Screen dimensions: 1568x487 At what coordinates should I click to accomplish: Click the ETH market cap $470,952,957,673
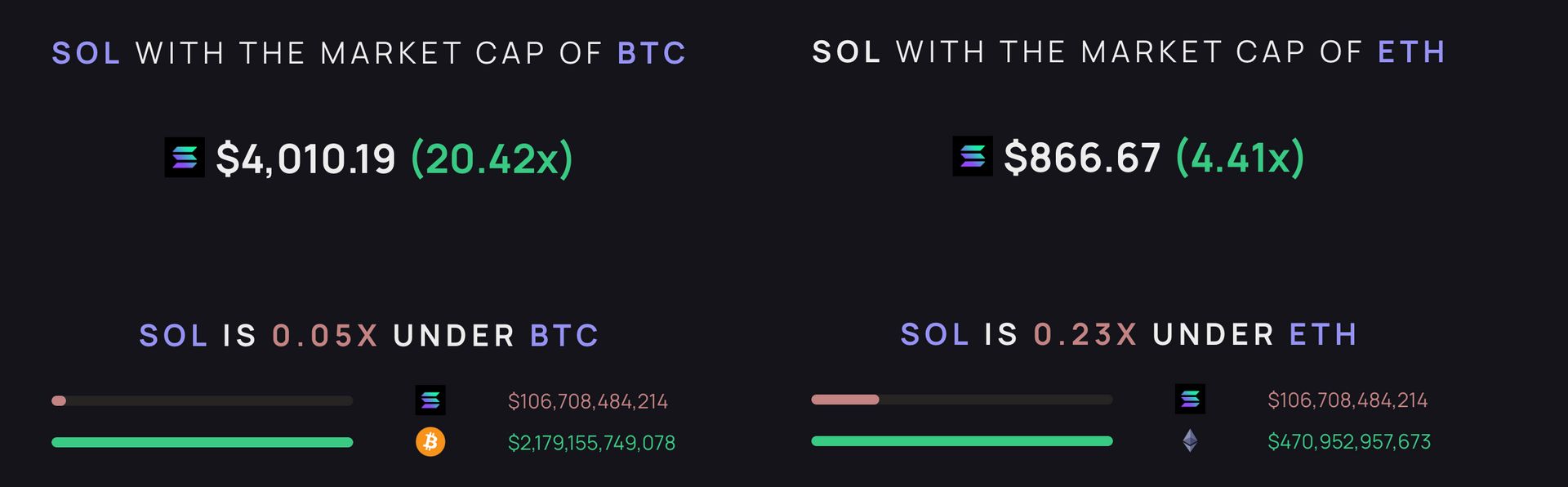(x=1349, y=442)
